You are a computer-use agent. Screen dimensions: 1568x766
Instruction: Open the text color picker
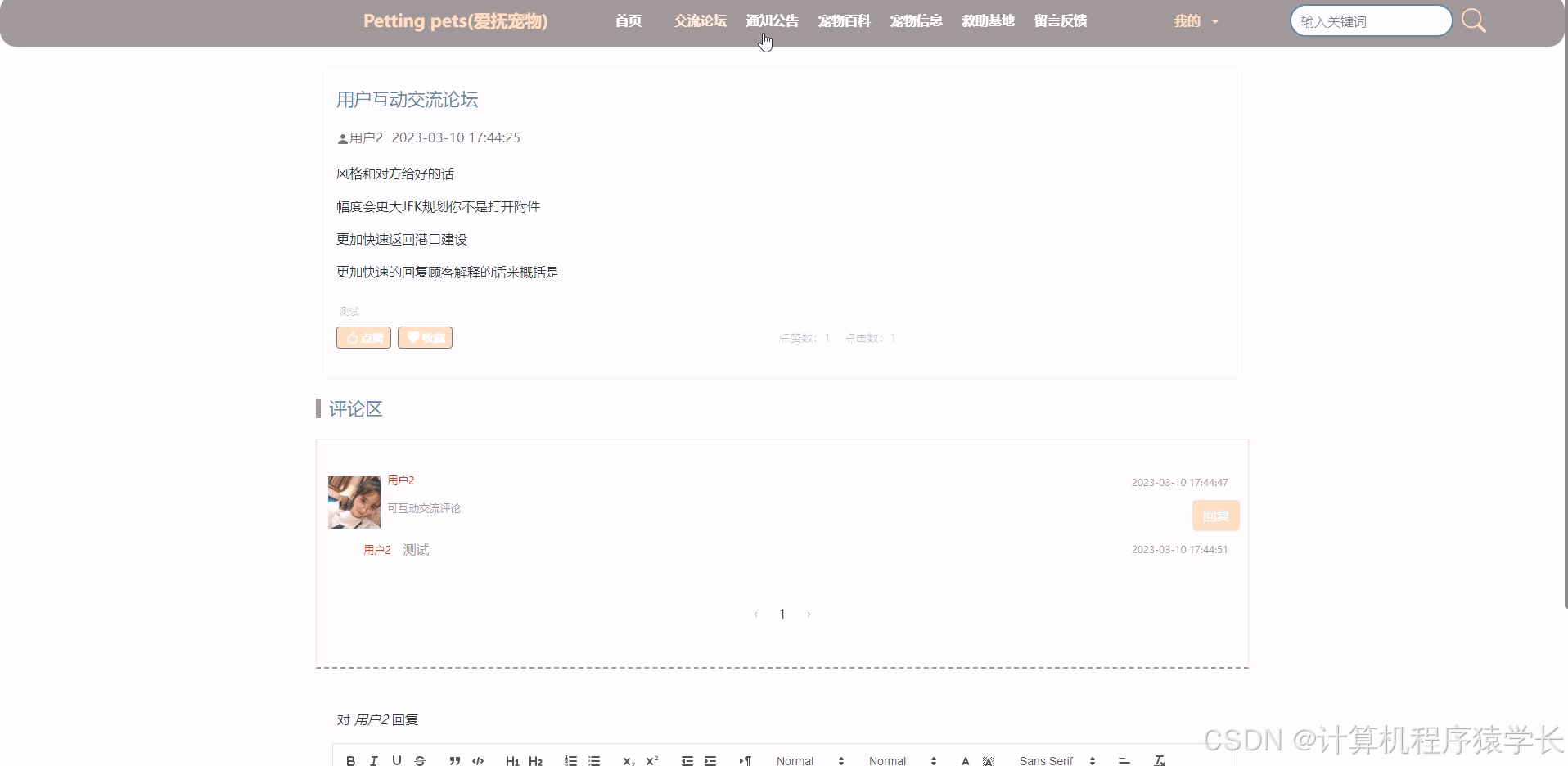point(966,760)
